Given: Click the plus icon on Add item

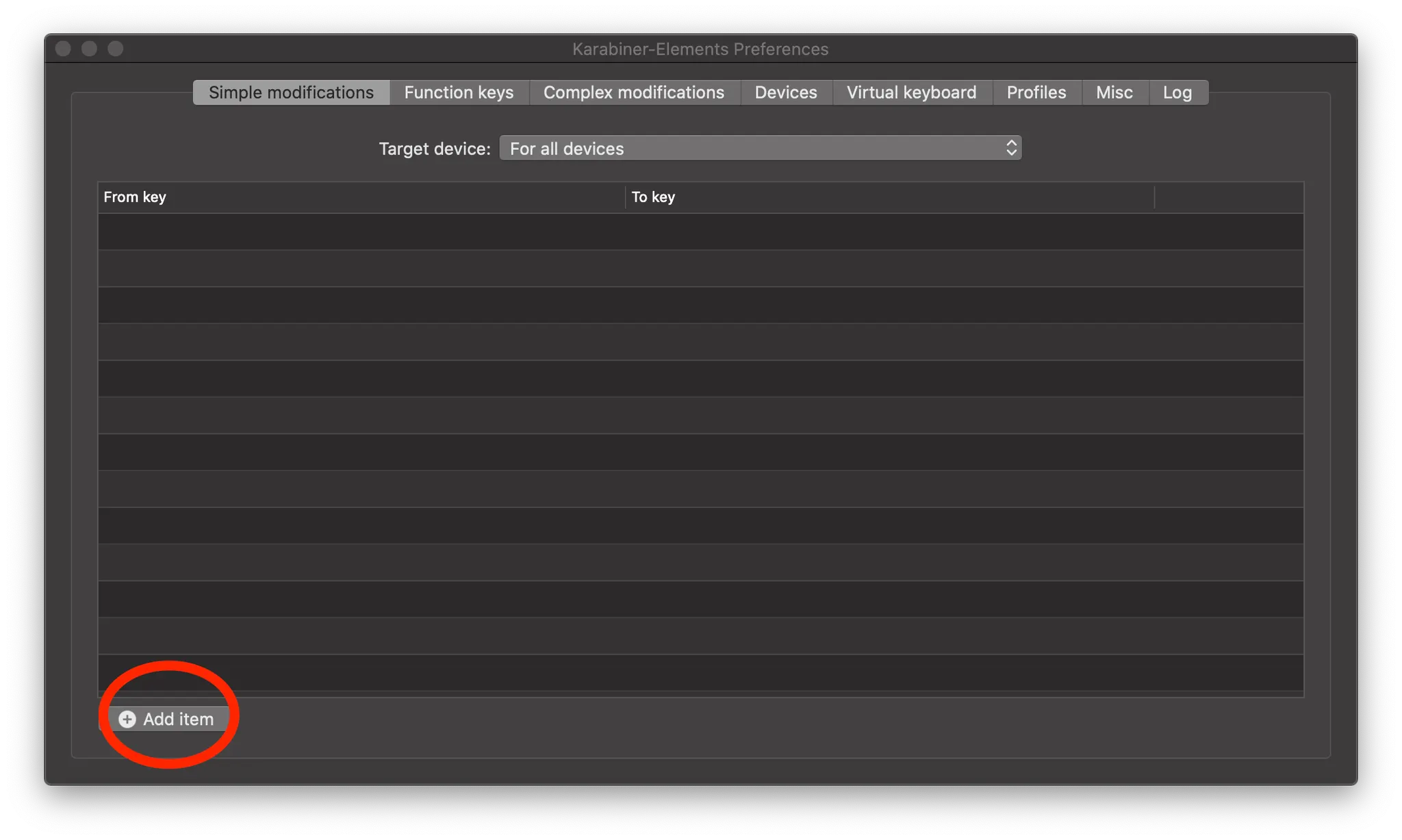Looking at the screenshot, I should point(127,719).
